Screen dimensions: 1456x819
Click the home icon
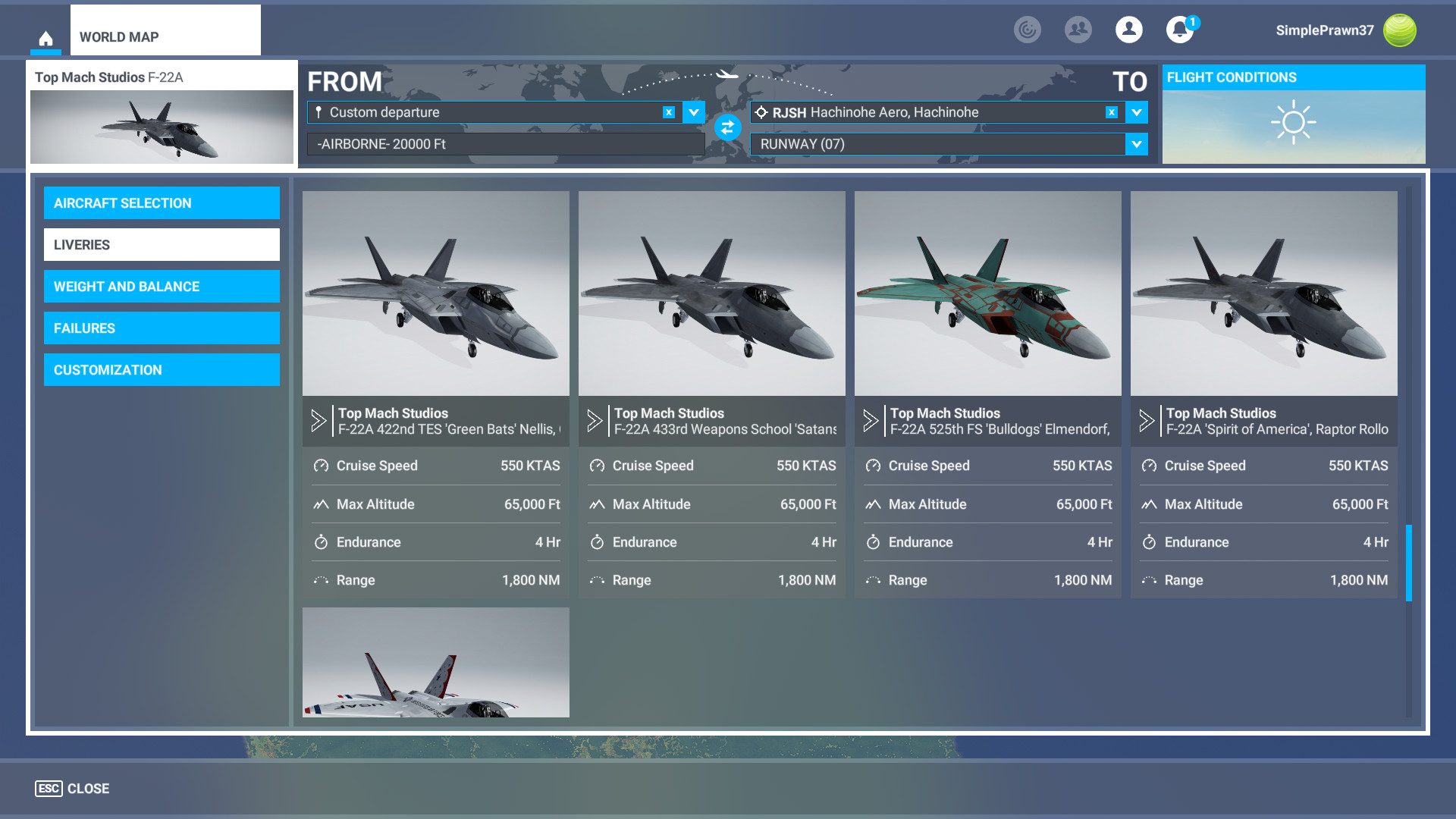45,39
